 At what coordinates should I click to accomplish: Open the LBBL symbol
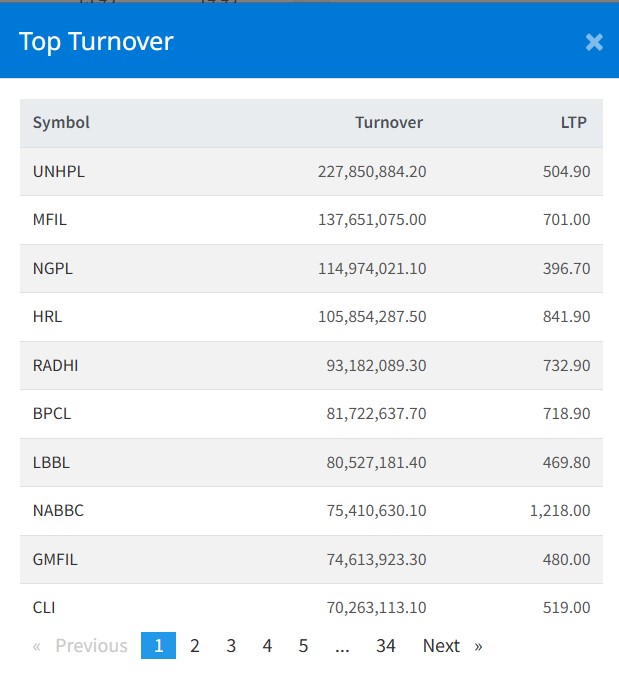pos(51,463)
